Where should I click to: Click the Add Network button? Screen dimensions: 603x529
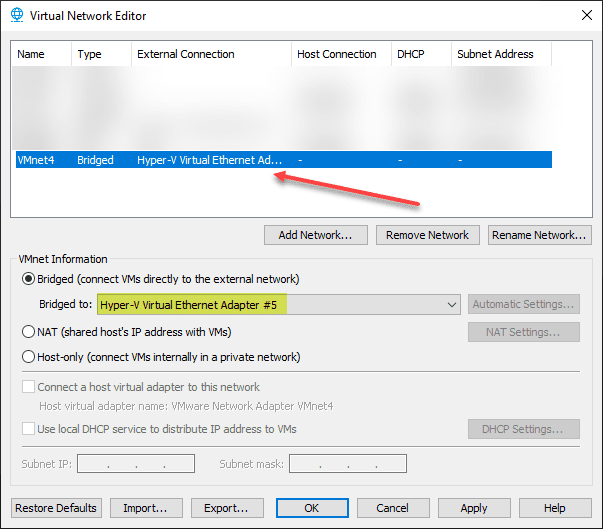(316, 235)
